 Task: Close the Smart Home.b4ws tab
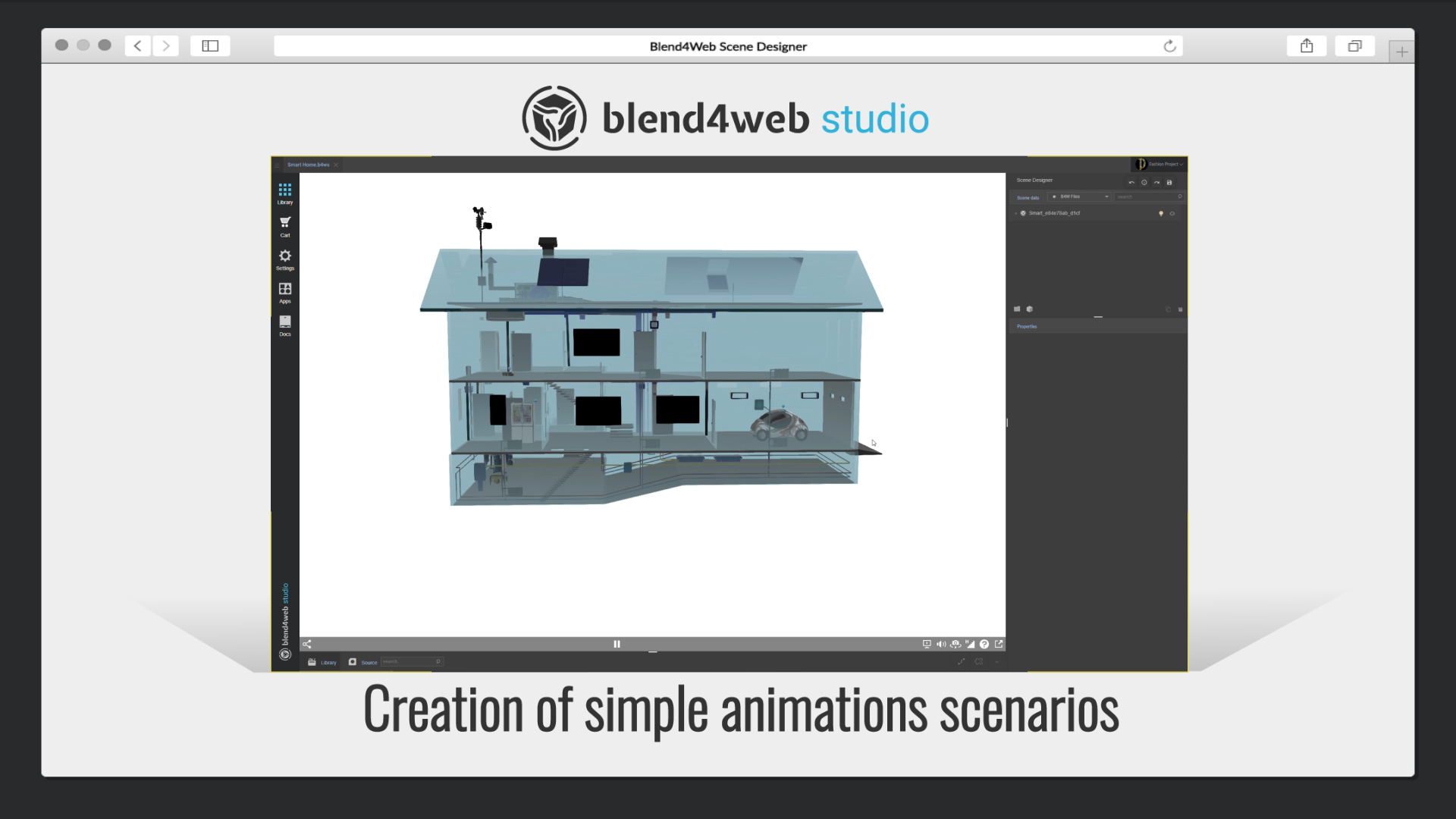click(x=336, y=165)
